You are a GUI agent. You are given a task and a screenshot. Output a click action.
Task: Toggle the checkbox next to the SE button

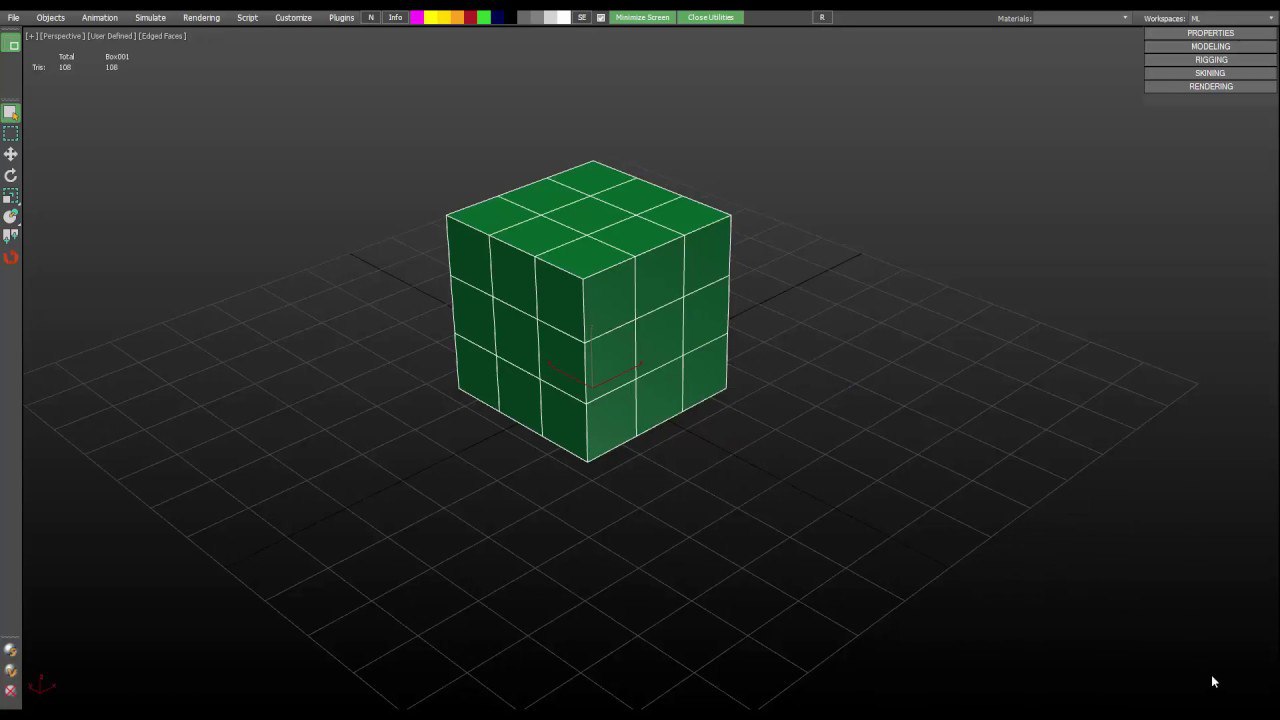point(601,18)
